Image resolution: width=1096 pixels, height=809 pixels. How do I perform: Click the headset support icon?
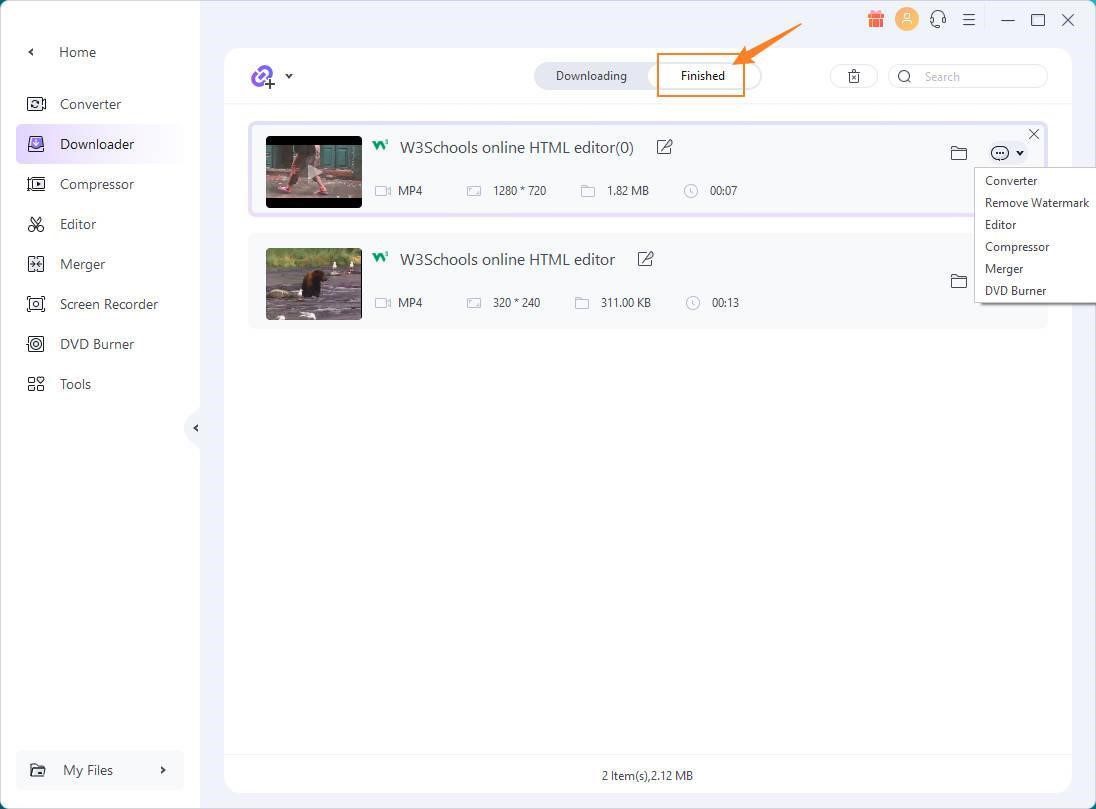tap(938, 19)
